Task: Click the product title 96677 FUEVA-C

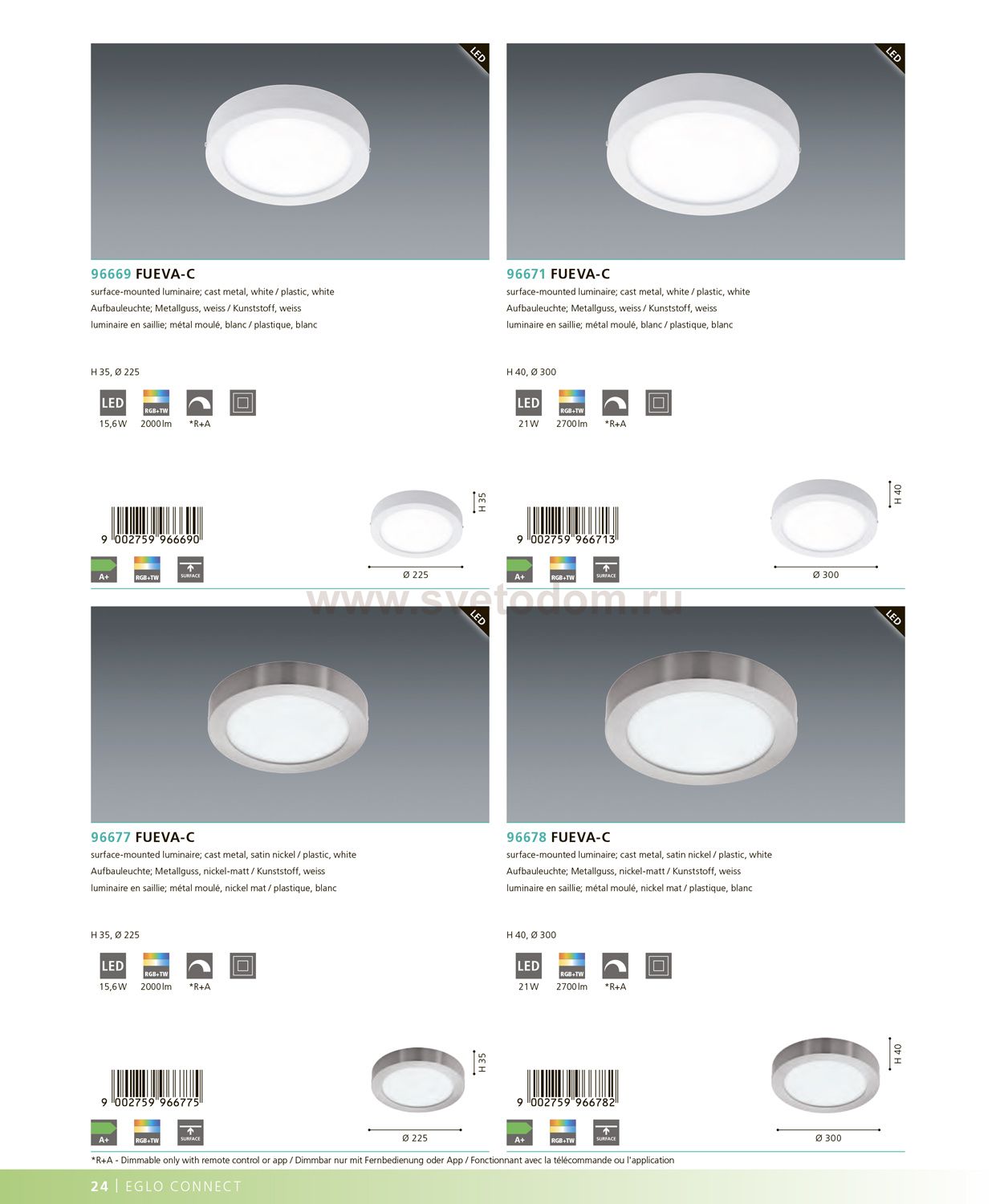Action: 143,837
